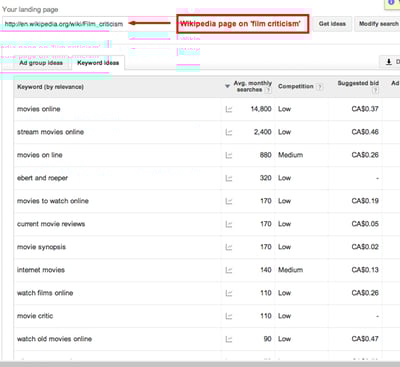Click the Get ideas button
This screenshot has width=400, height=367.
[x=332, y=24]
